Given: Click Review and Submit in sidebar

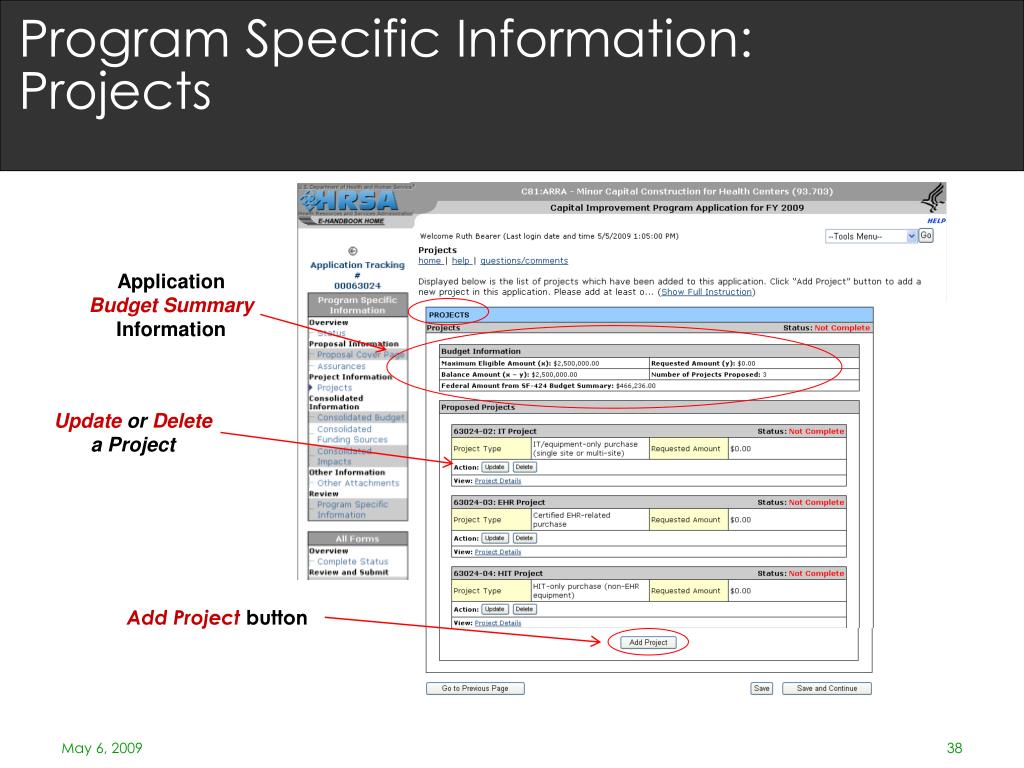Looking at the screenshot, I should tap(349, 572).
